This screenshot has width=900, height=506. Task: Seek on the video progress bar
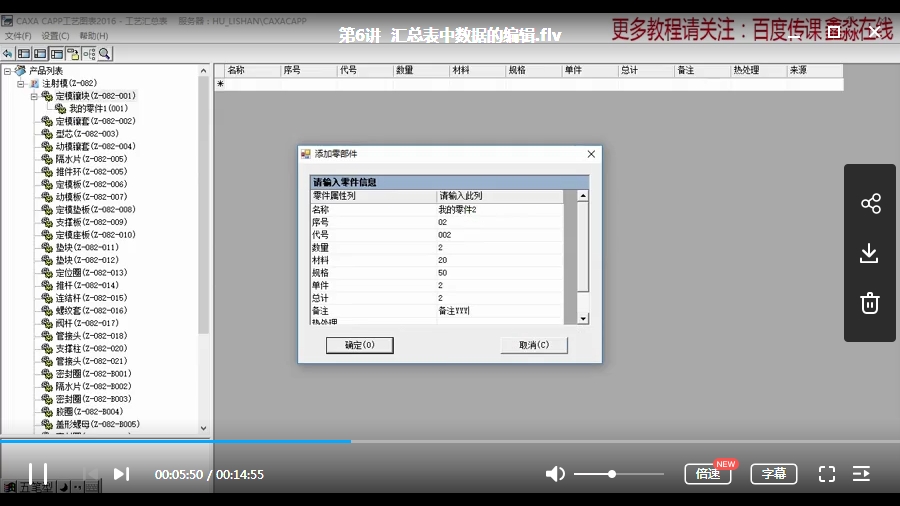pos(450,441)
